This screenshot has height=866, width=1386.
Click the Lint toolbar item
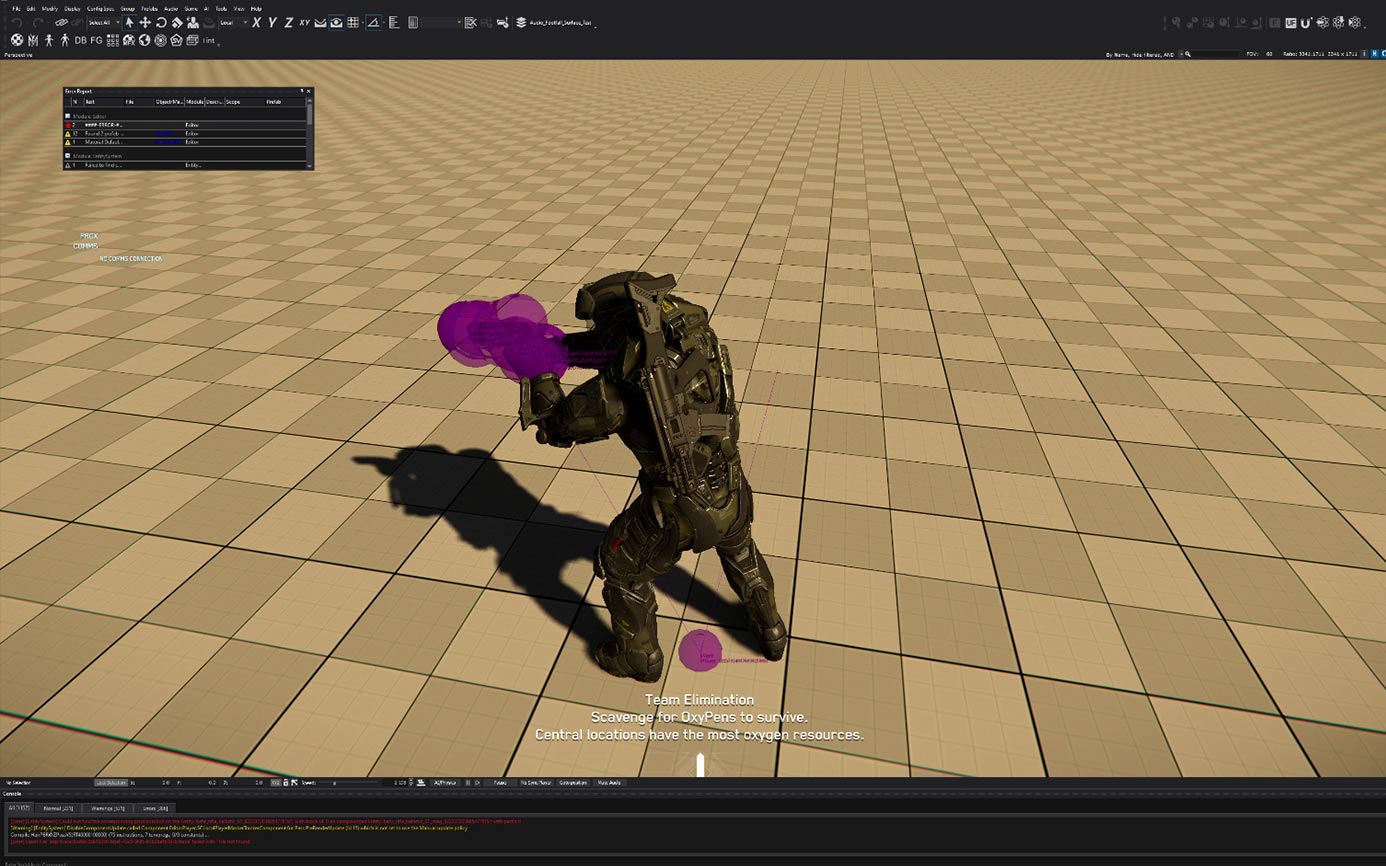click(x=209, y=40)
